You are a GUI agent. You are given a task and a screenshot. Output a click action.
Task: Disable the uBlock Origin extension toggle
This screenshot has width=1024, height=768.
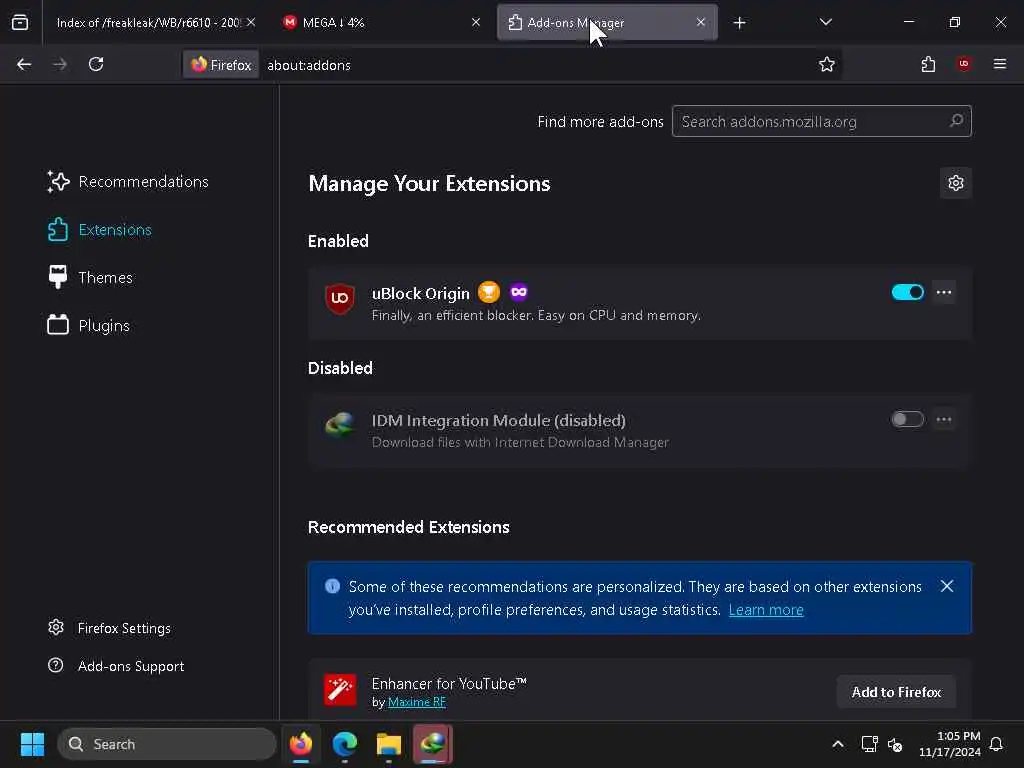908,292
